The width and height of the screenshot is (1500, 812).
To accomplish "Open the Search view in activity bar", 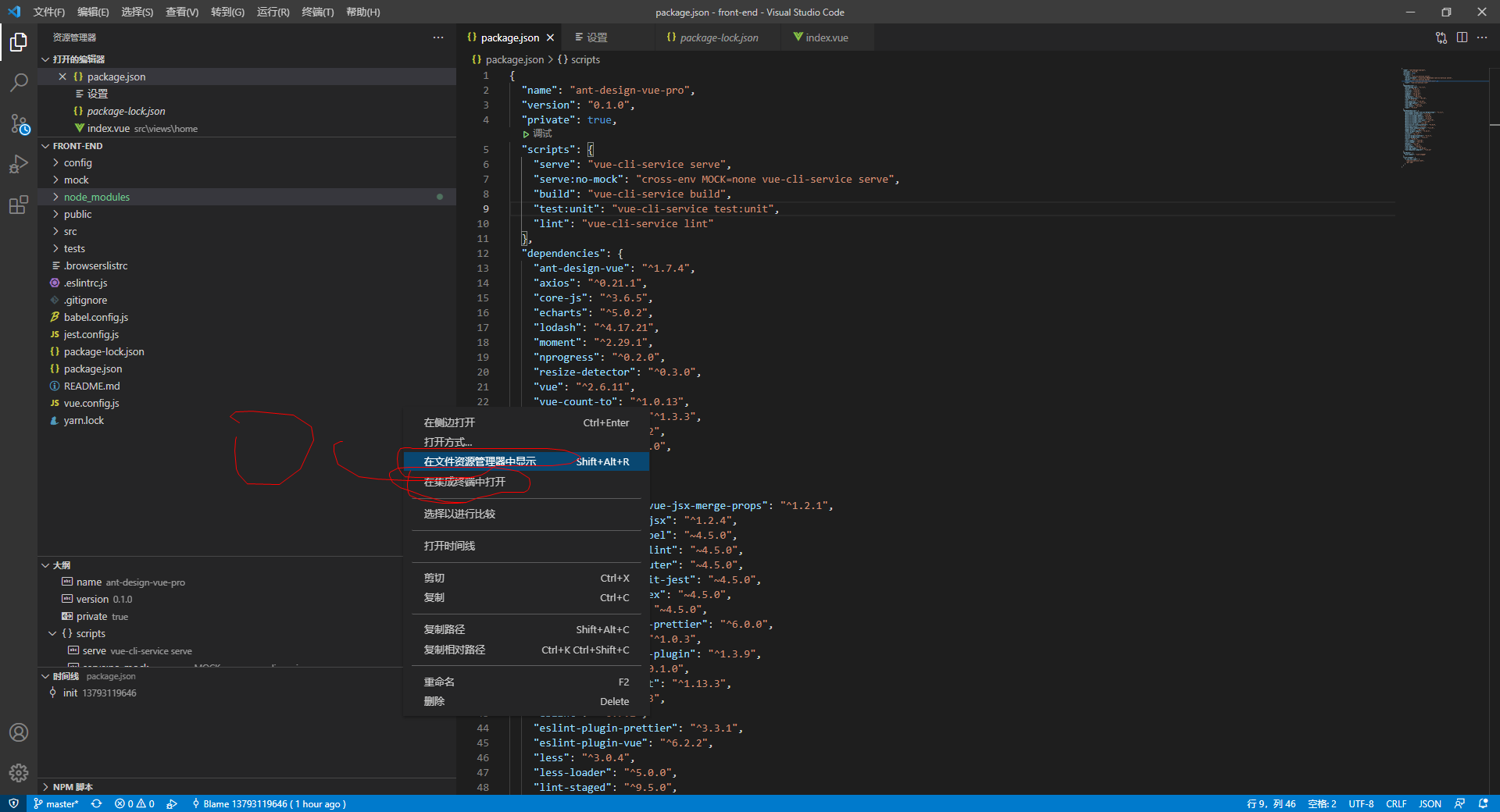I will (x=19, y=82).
